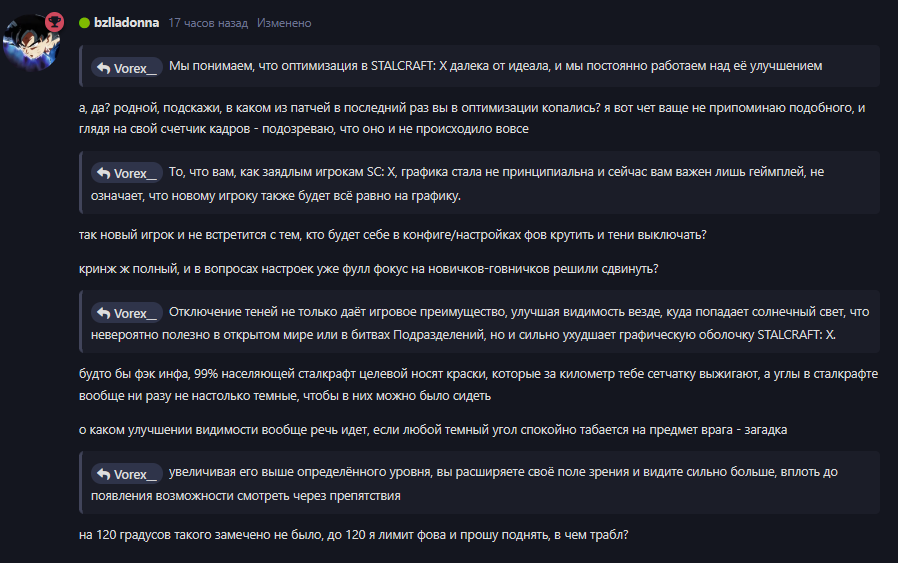Click quote block about Отключение теней
The image size is (898, 563).
click(479, 322)
